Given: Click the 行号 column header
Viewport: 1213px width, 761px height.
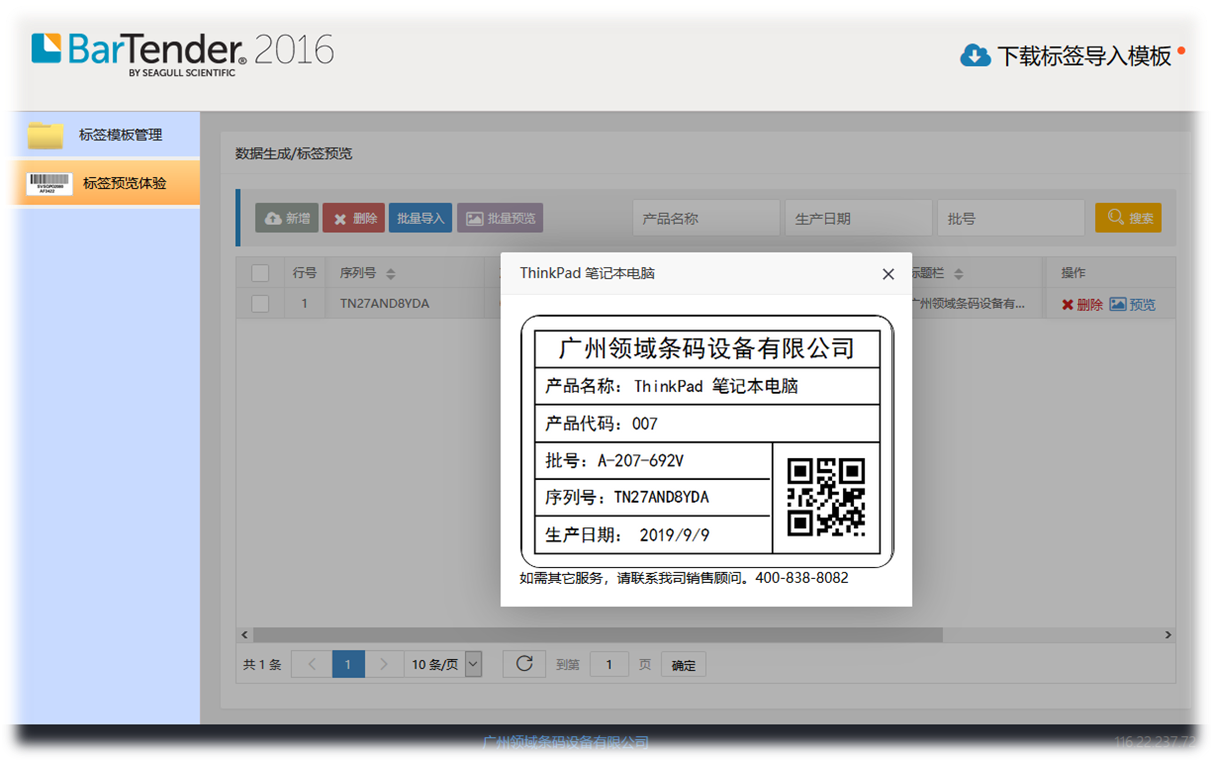Looking at the screenshot, I should (304, 273).
